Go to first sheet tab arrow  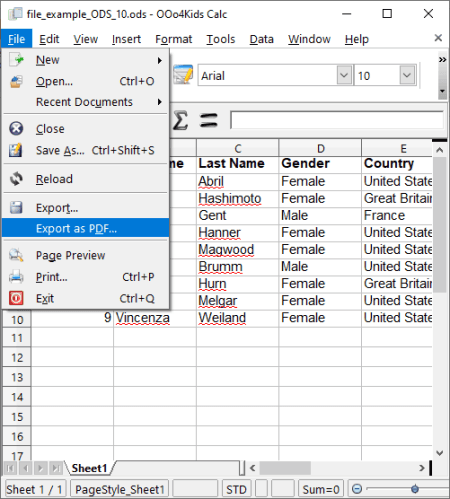(x=10, y=468)
